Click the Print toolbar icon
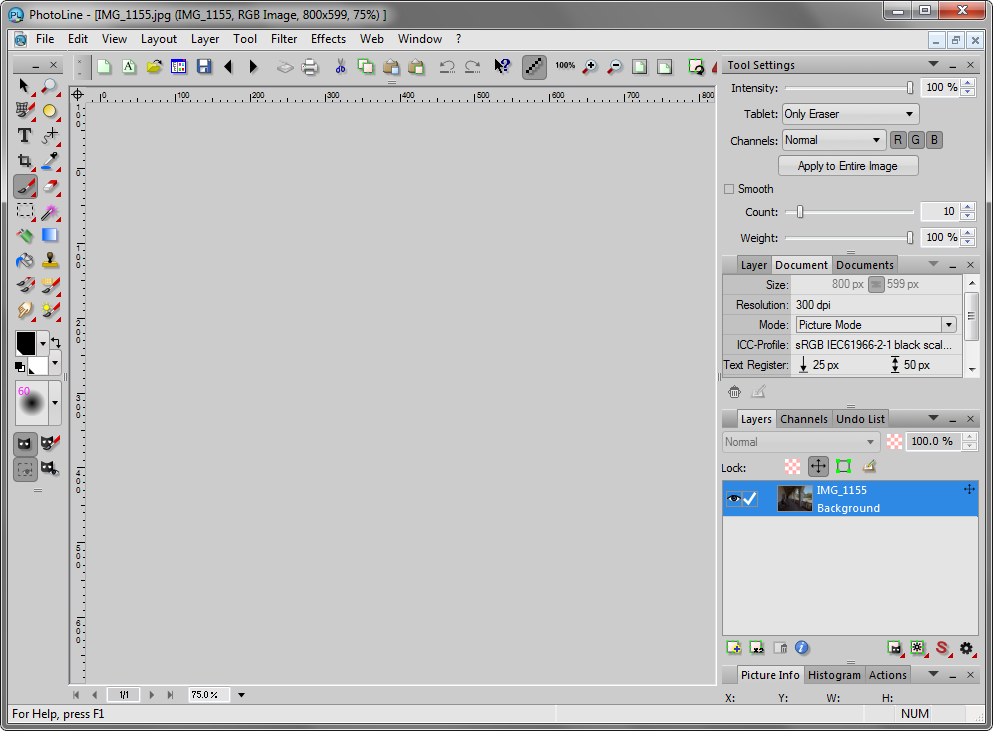 tap(310, 67)
